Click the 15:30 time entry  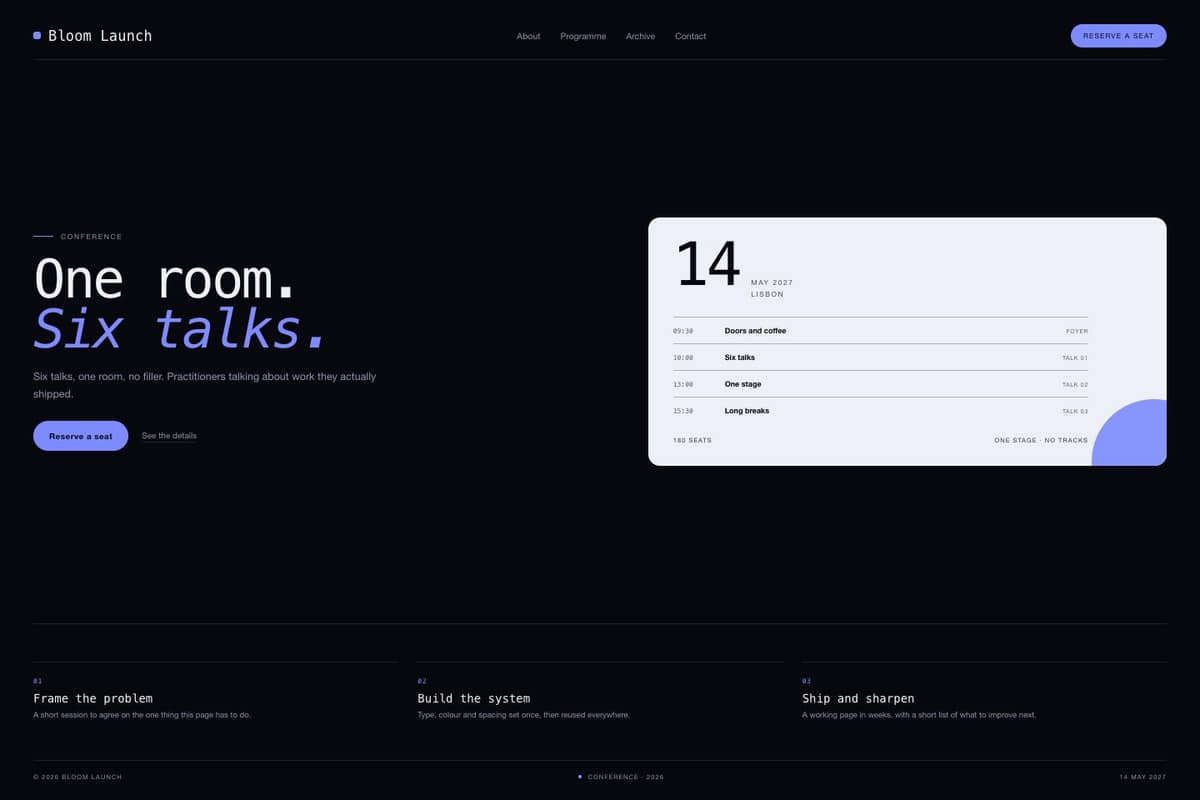click(x=683, y=411)
